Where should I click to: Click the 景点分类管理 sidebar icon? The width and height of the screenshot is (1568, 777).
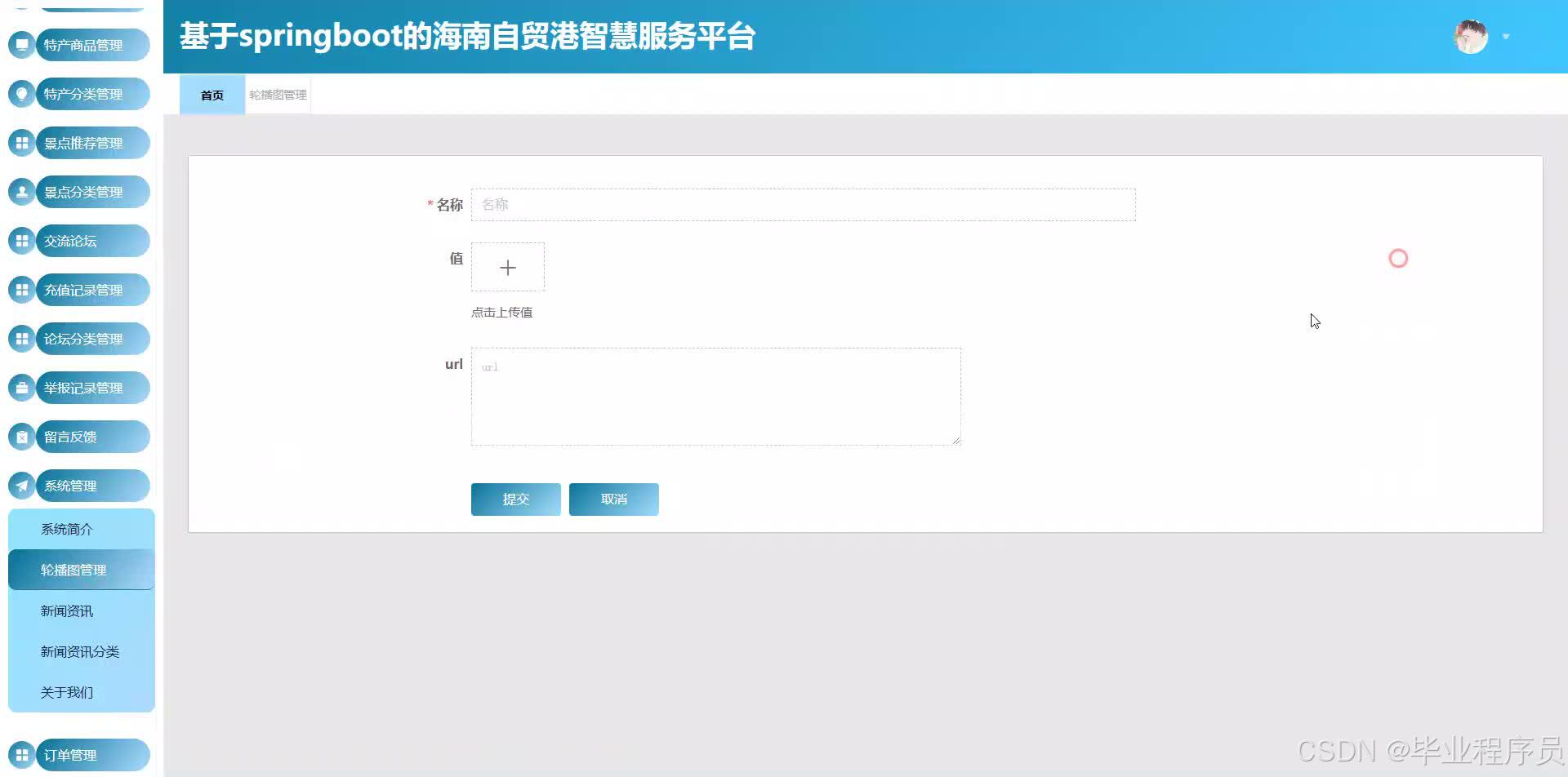click(x=21, y=192)
